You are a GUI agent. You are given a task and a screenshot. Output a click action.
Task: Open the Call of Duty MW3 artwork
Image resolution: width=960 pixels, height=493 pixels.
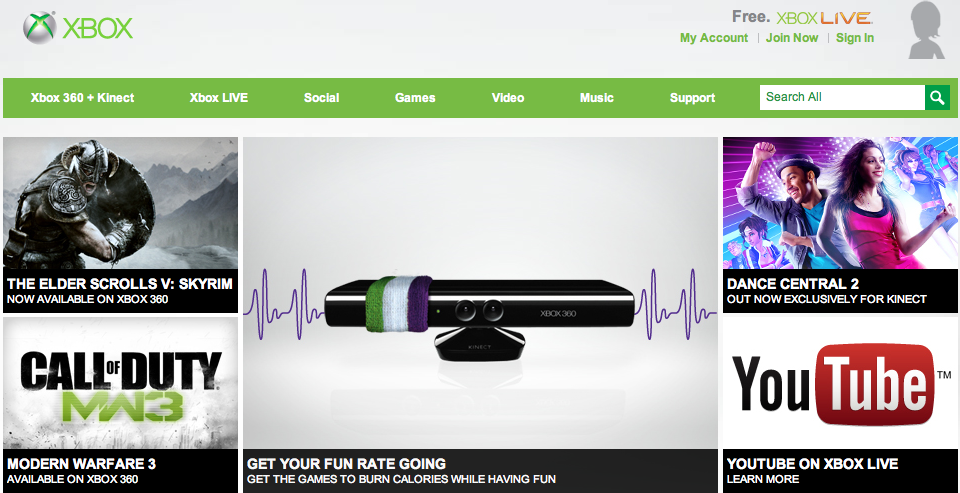coord(120,385)
